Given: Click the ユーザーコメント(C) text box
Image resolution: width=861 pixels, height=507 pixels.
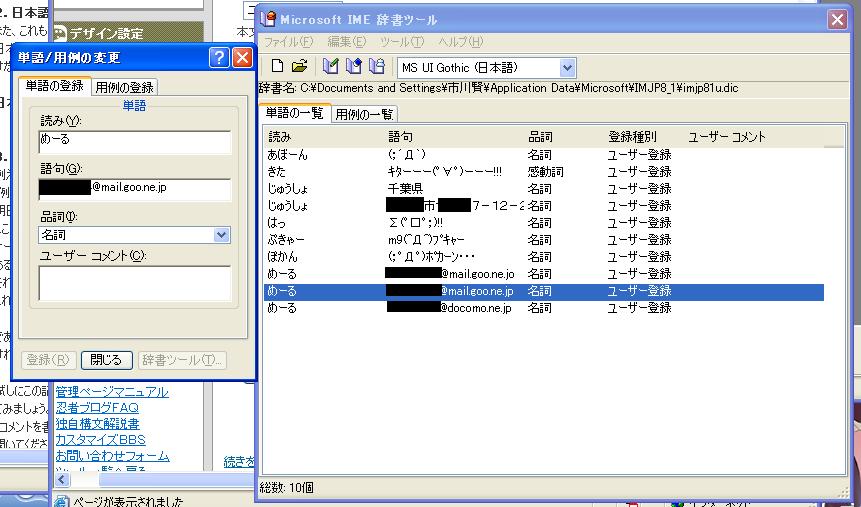Looking at the screenshot, I should 135,283.
